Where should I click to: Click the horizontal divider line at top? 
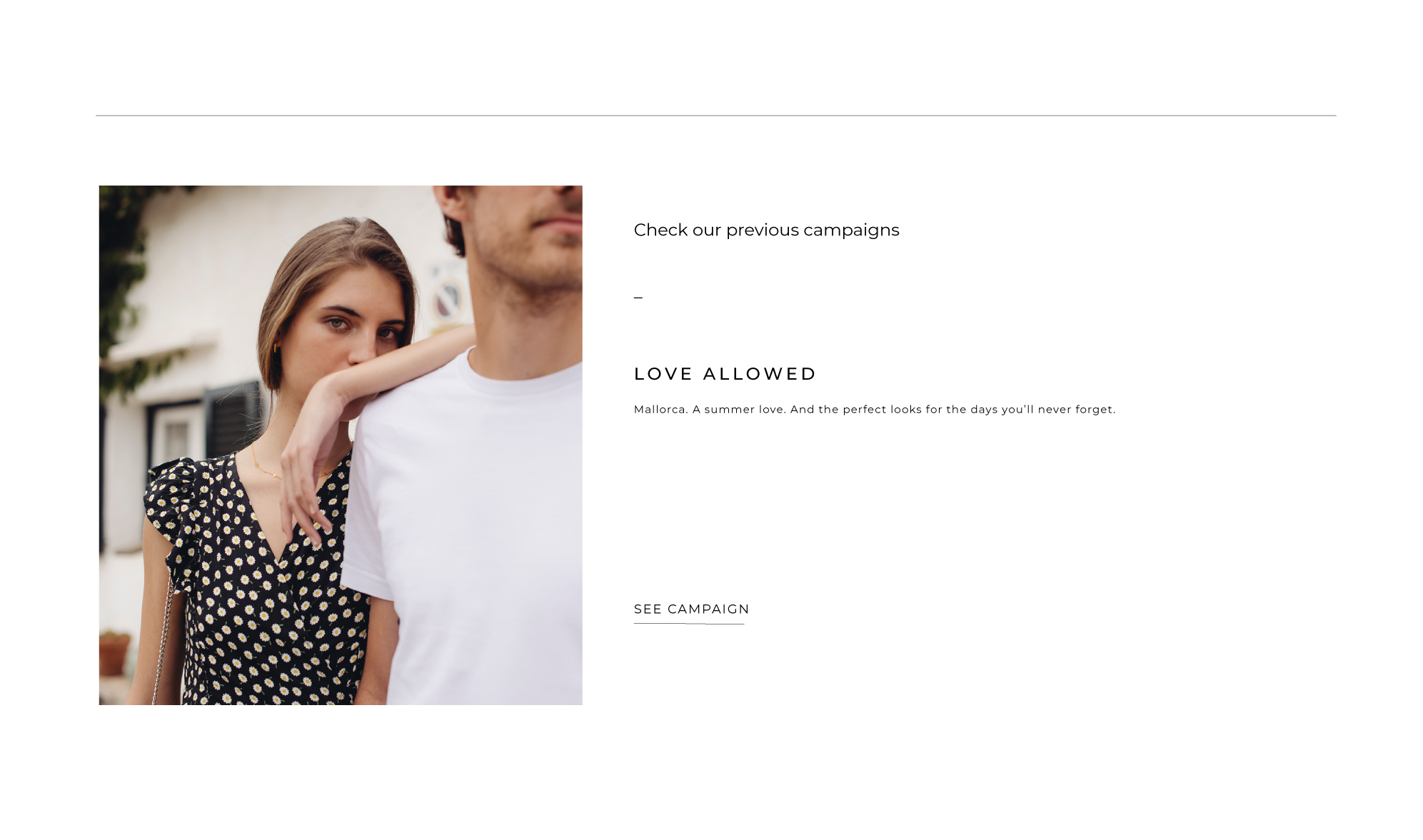(x=716, y=115)
